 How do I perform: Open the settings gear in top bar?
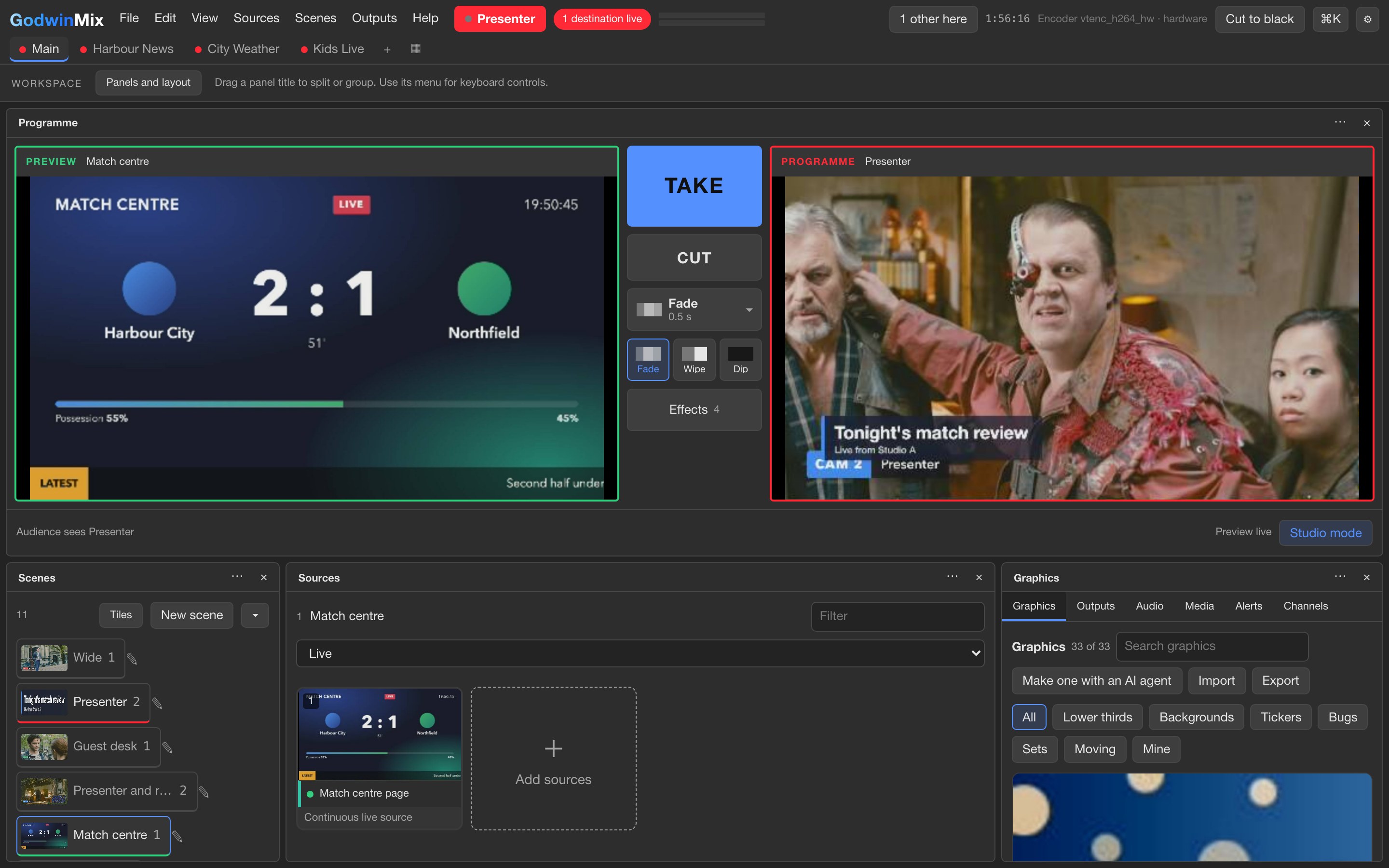click(x=1367, y=19)
